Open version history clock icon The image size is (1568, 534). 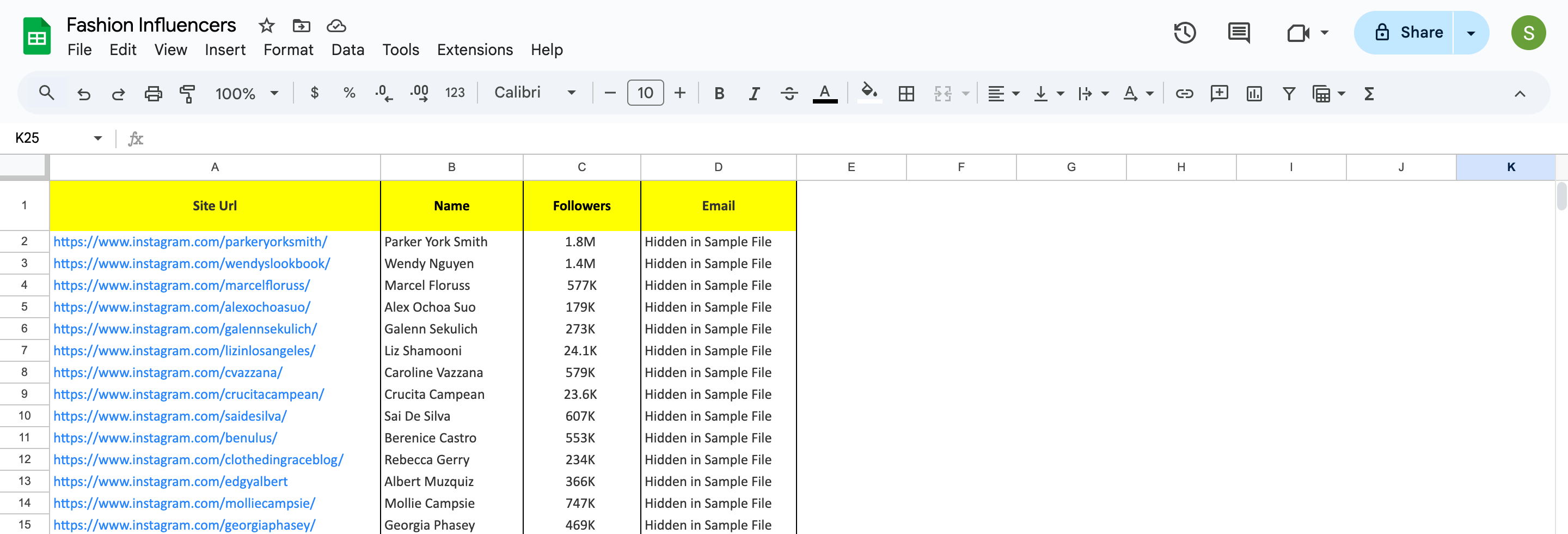pos(1185,33)
